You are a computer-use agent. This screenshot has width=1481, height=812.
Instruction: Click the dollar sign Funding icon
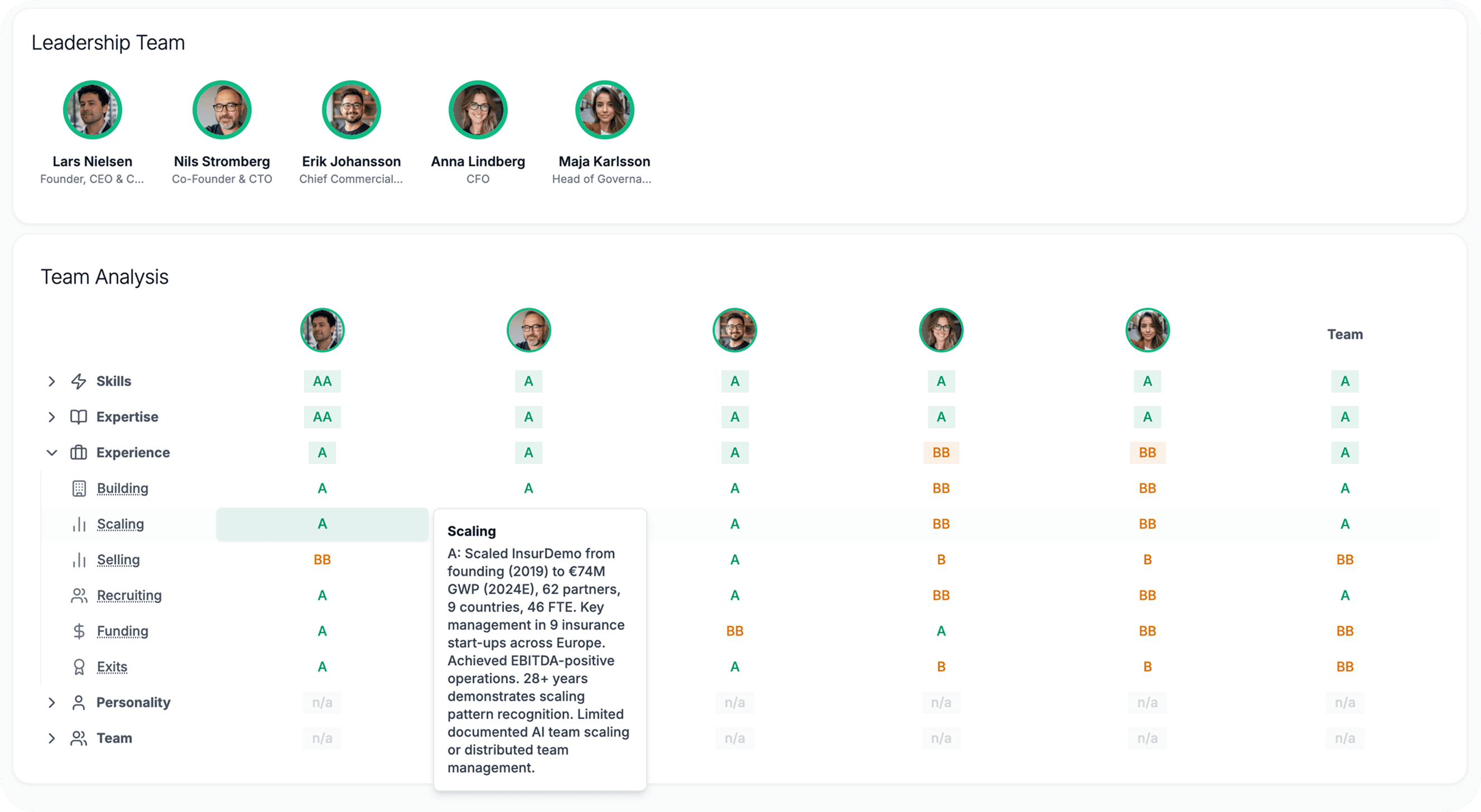(x=79, y=631)
